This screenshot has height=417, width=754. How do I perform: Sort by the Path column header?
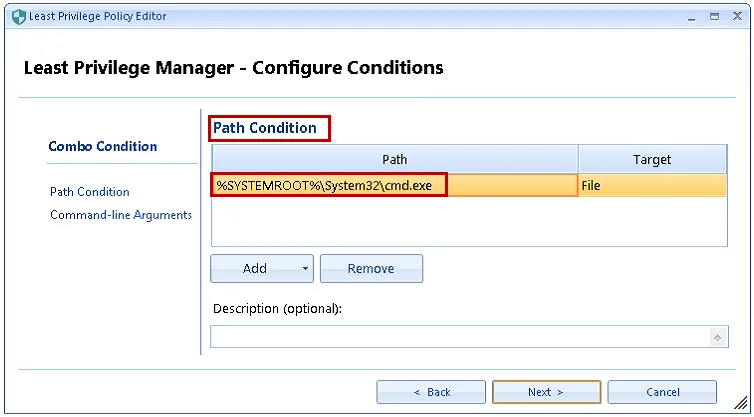[394, 159]
